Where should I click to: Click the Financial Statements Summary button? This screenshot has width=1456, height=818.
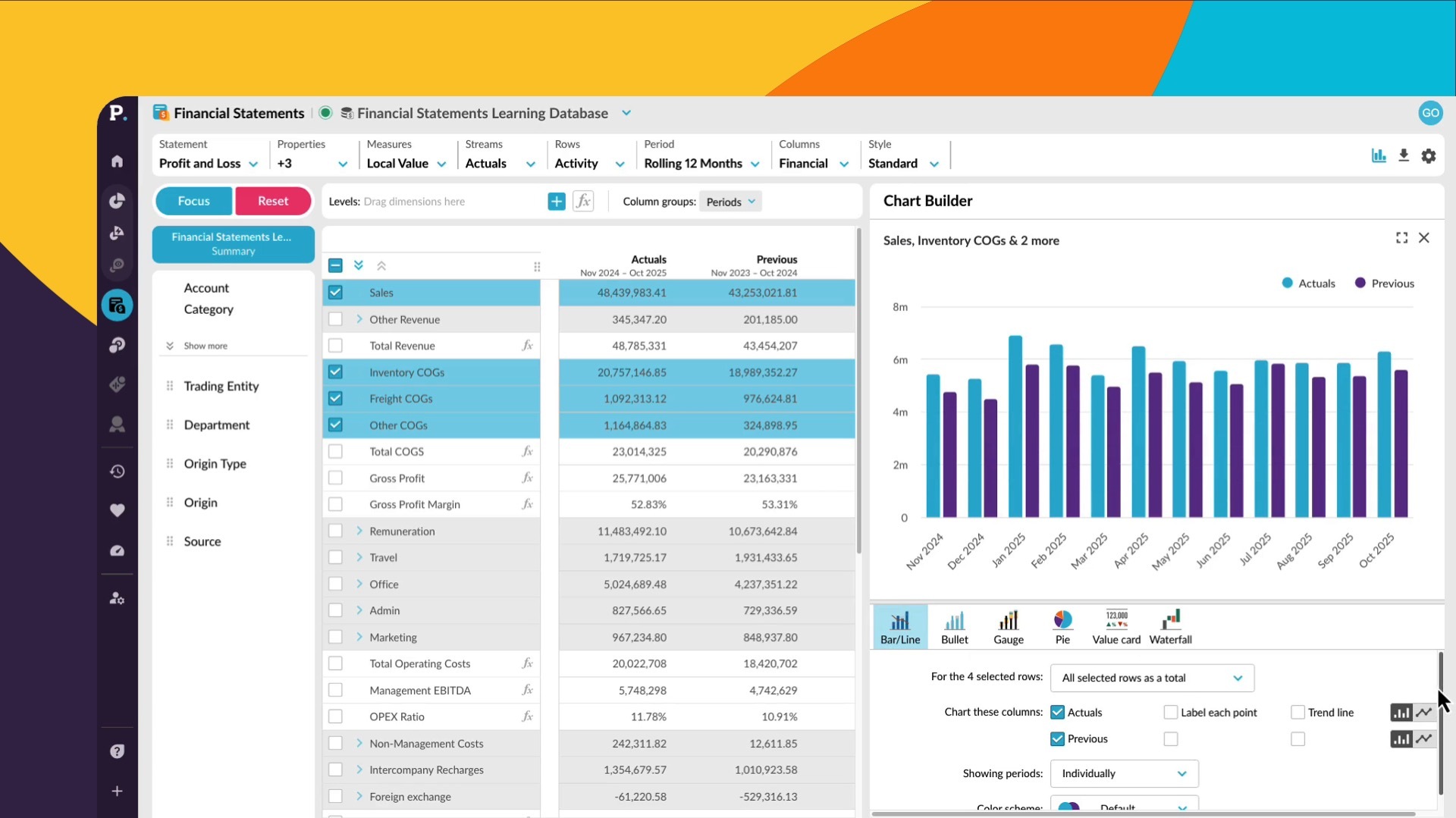pyautogui.click(x=233, y=244)
